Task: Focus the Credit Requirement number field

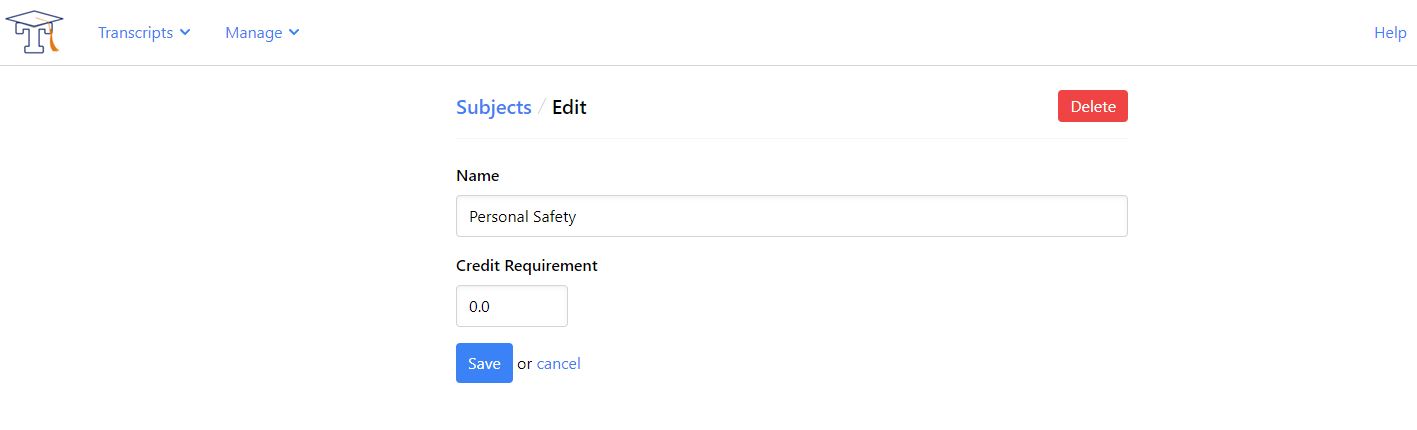Action: 511,306
